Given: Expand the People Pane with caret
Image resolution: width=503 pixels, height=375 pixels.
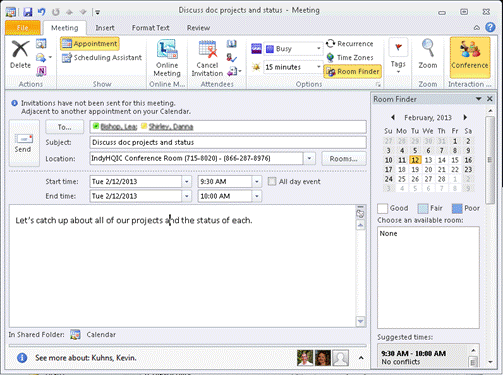Looking at the screenshot, I should point(361,358).
